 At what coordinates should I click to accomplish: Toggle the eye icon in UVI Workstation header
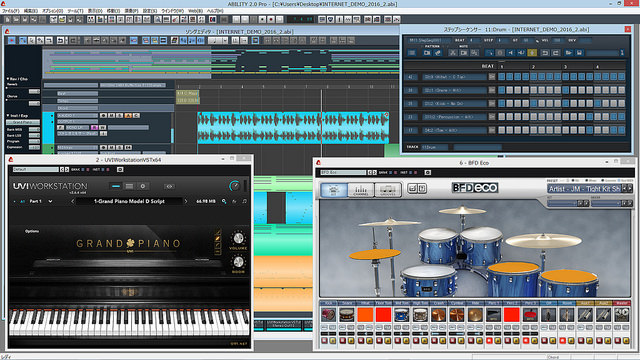(x=169, y=186)
